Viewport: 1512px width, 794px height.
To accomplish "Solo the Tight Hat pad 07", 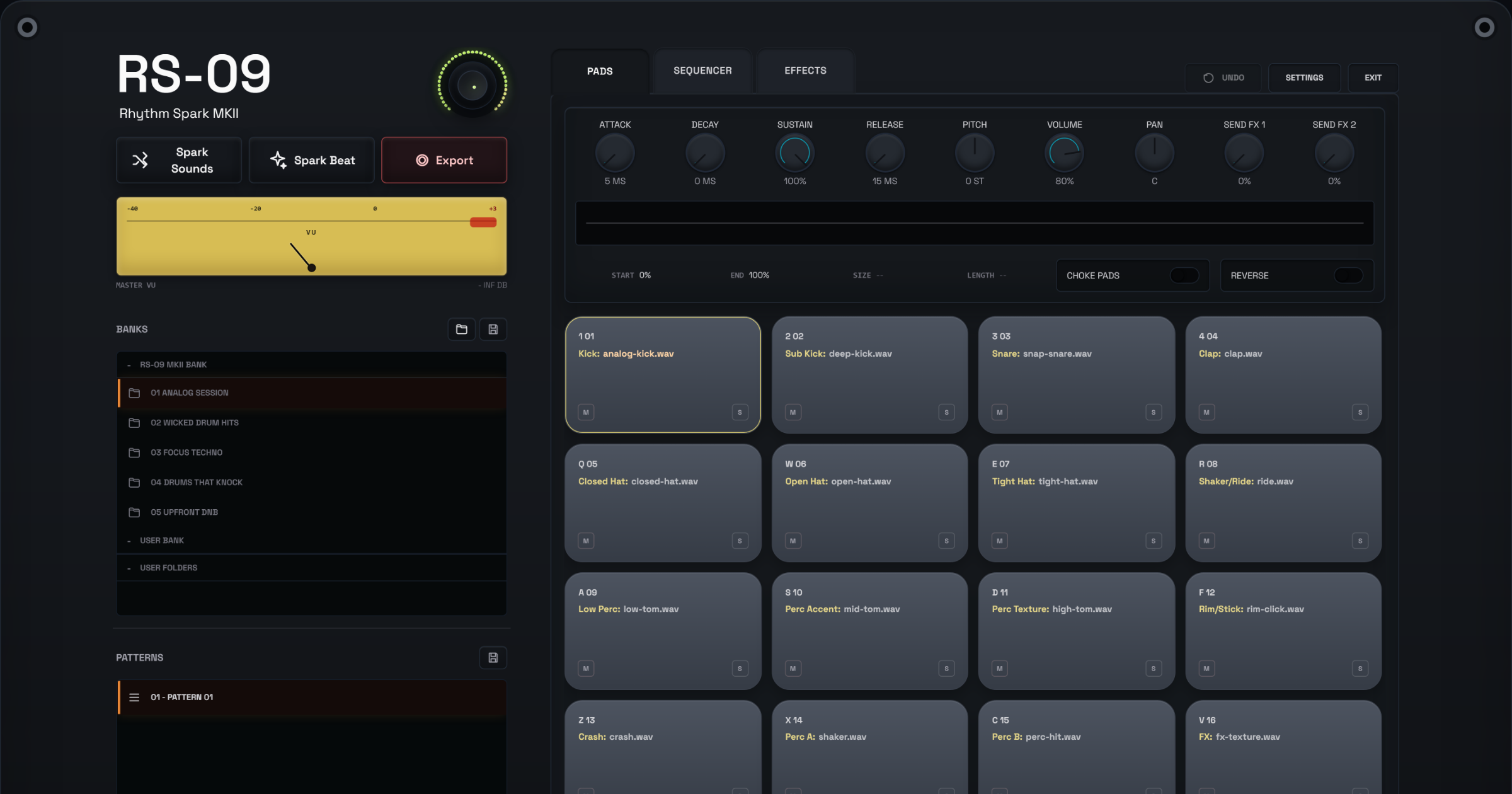I will [1154, 541].
